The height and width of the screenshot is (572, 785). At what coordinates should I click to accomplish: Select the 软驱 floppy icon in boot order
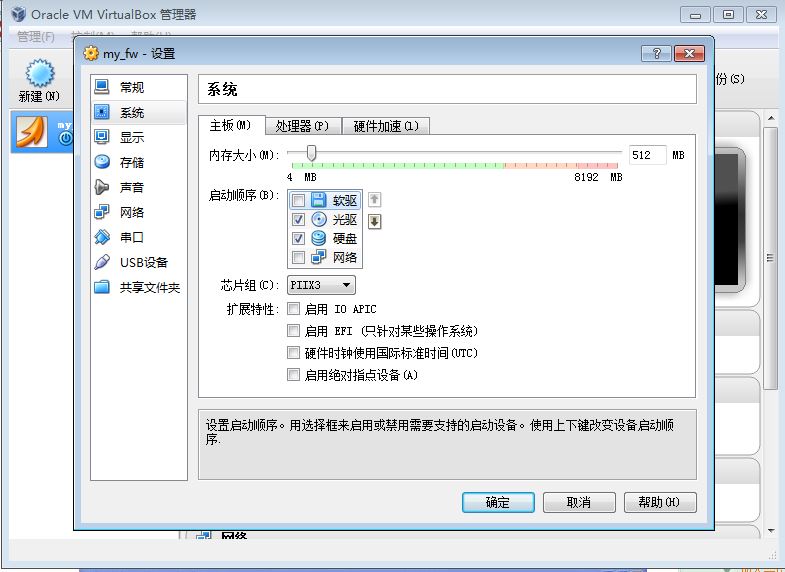[319, 200]
